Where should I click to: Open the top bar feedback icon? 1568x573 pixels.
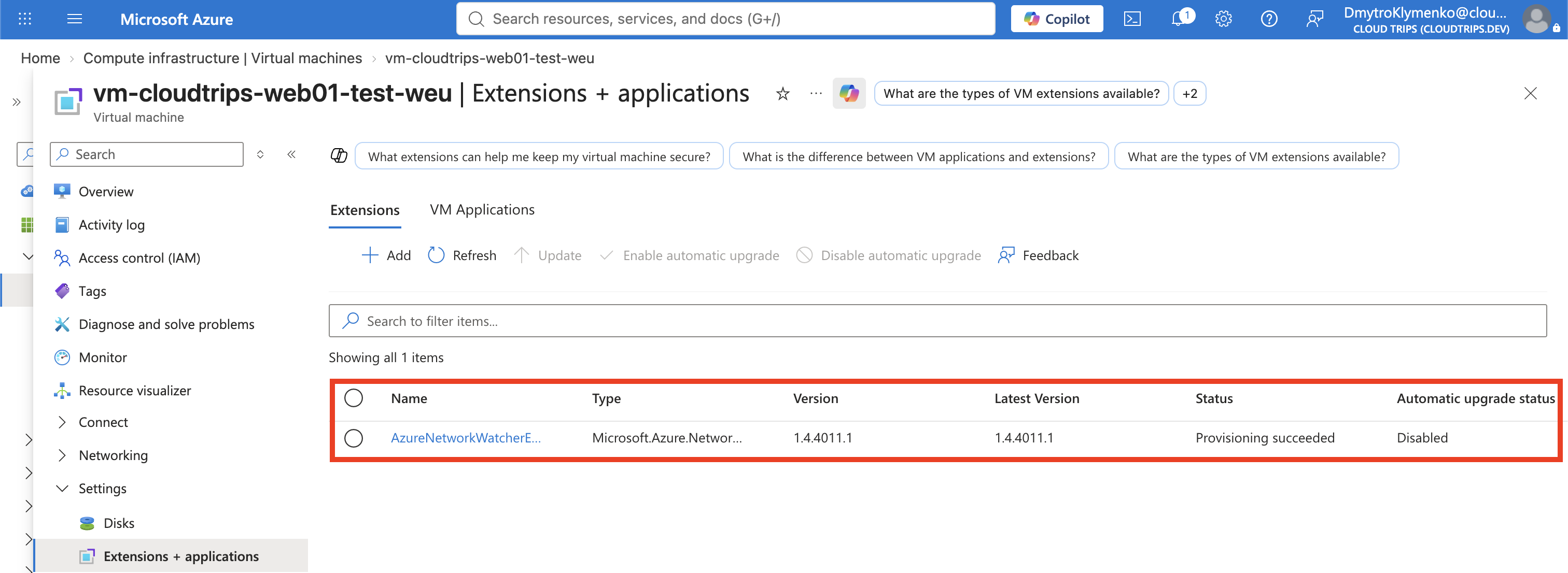(1314, 19)
